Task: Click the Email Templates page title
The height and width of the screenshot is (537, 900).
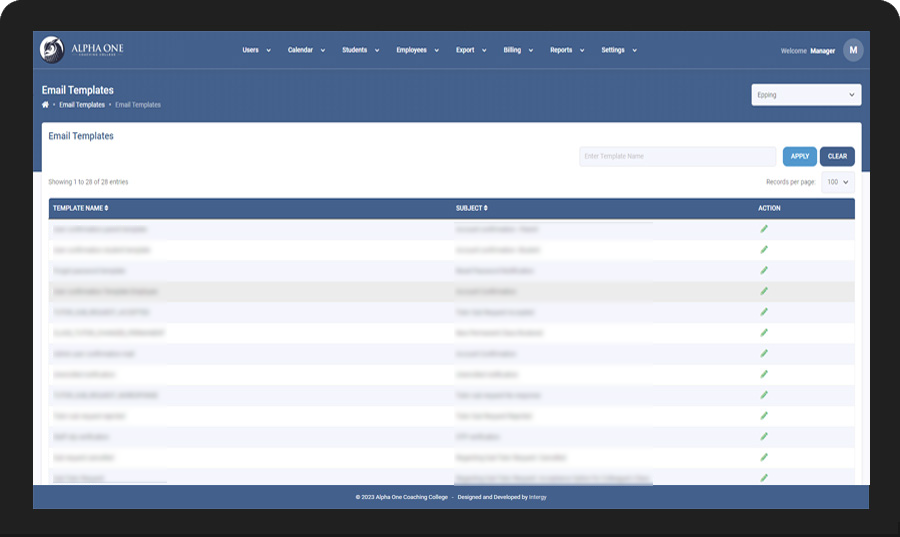Action: coord(77,90)
